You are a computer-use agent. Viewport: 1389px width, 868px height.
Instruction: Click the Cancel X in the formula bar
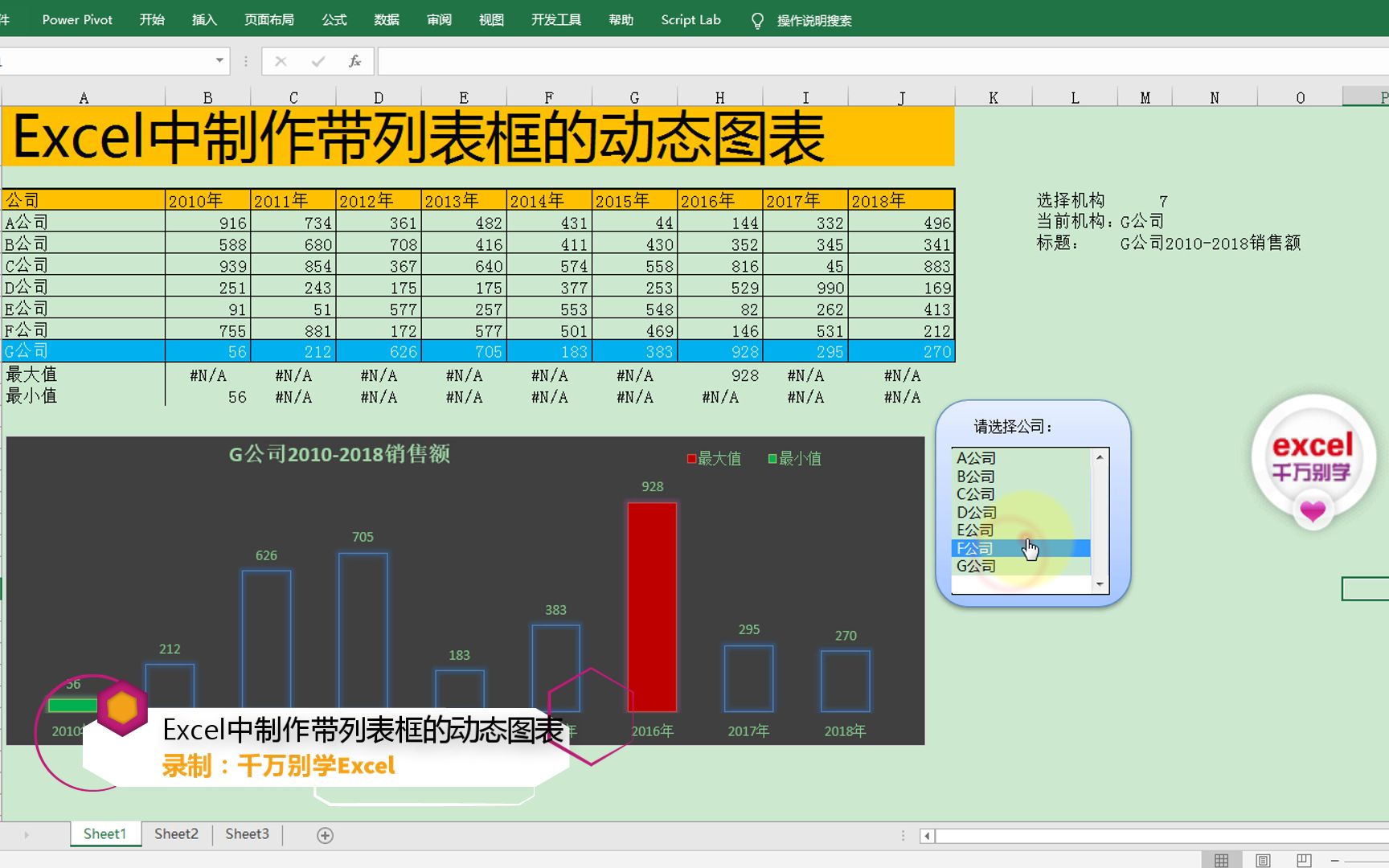281,60
